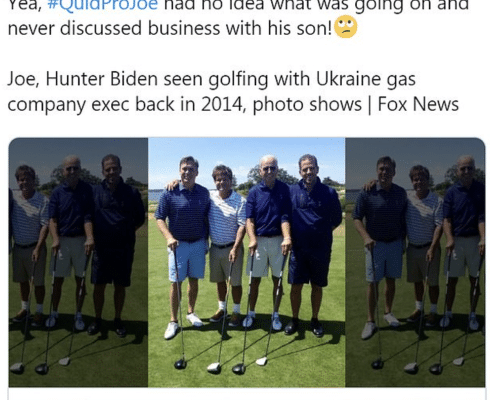Click the eye-roll emoji after 'son!'
Screen dimensions: 495x400
click(345, 28)
